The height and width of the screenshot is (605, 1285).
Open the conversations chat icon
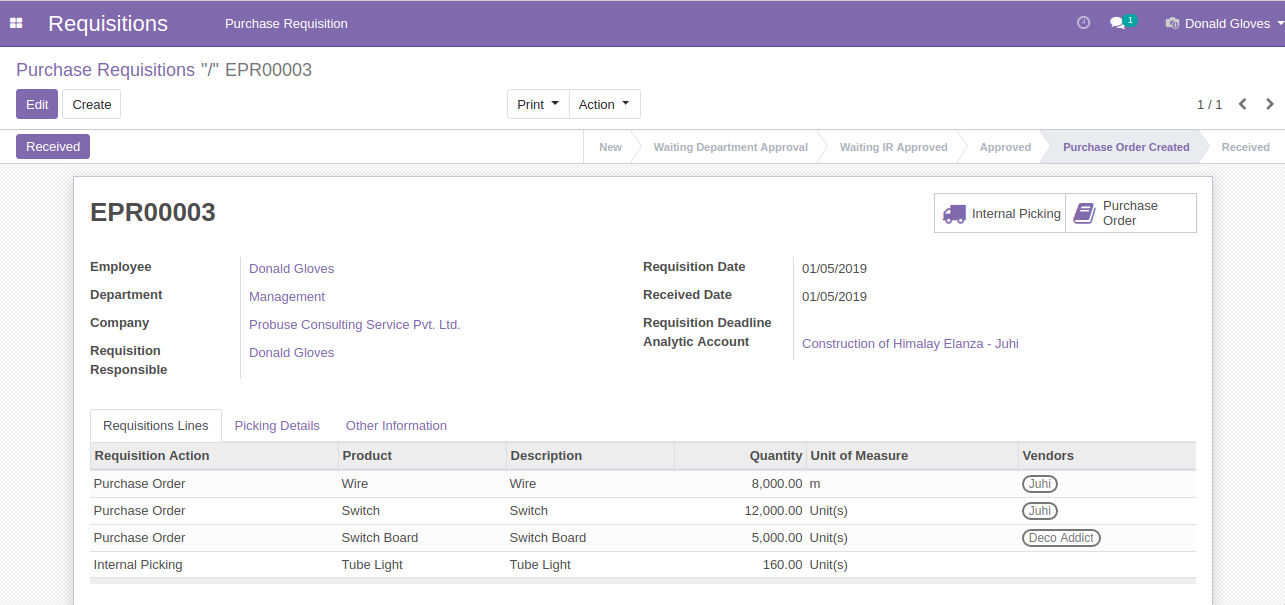1118,23
